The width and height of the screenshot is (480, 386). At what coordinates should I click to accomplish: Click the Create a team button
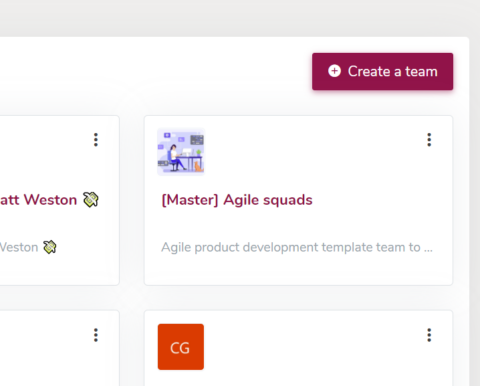pyautogui.click(x=382, y=71)
